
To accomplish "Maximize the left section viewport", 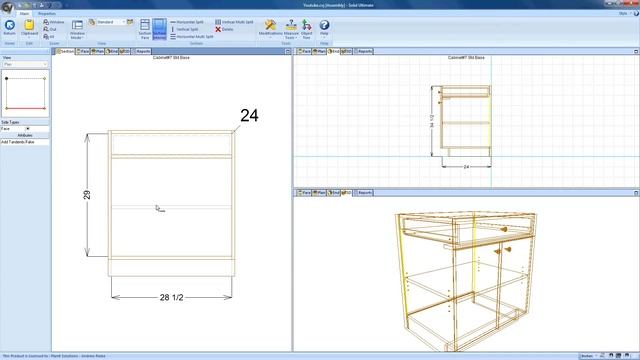I will click(x=288, y=51).
